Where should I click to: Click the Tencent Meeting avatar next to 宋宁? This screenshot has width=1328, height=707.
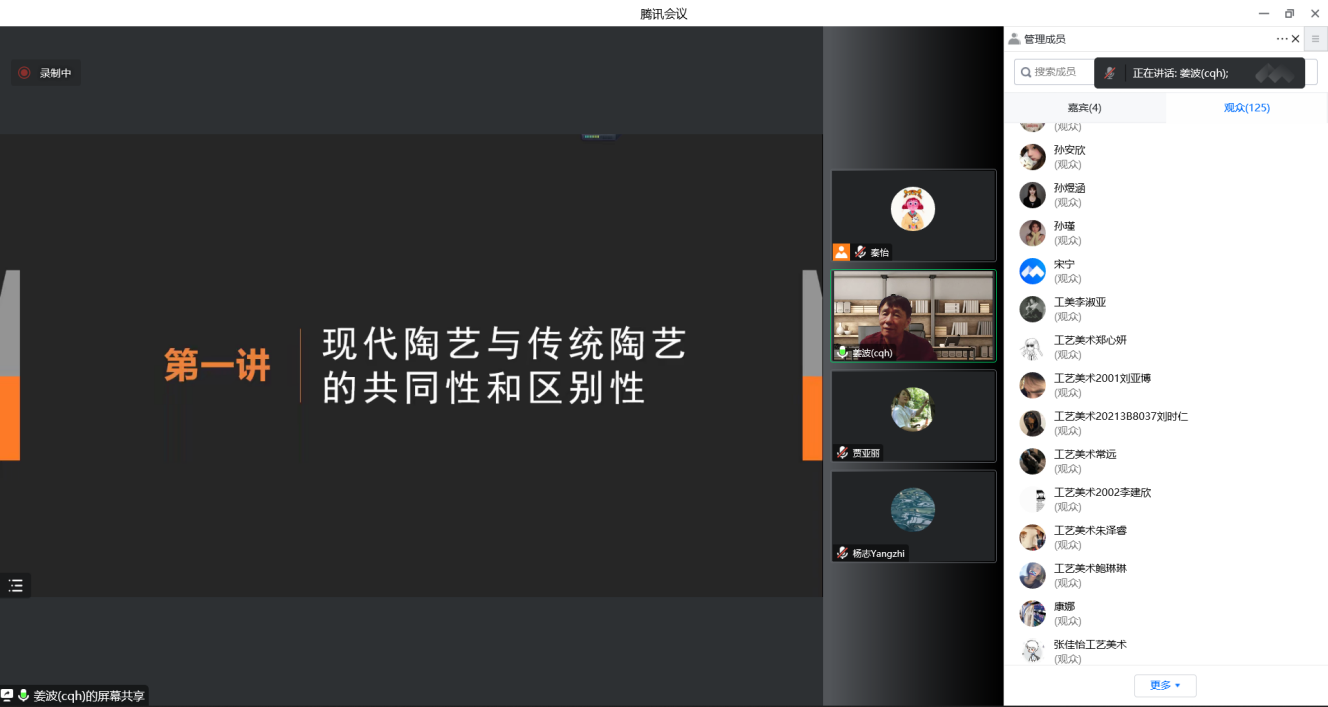(x=1032, y=271)
